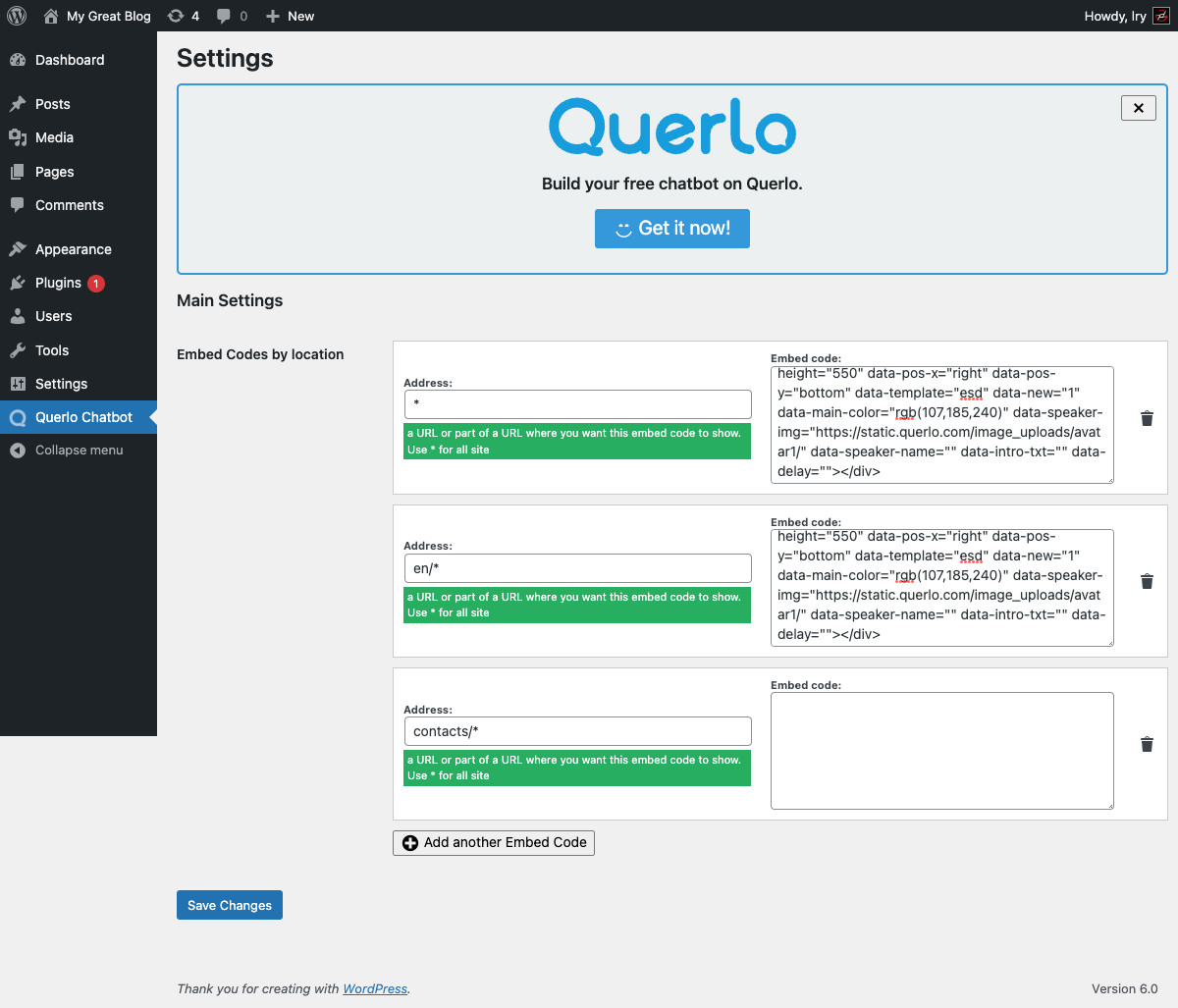Click the plus icon on Add another Embed Code
The height and width of the screenshot is (1008, 1178).
click(x=410, y=843)
